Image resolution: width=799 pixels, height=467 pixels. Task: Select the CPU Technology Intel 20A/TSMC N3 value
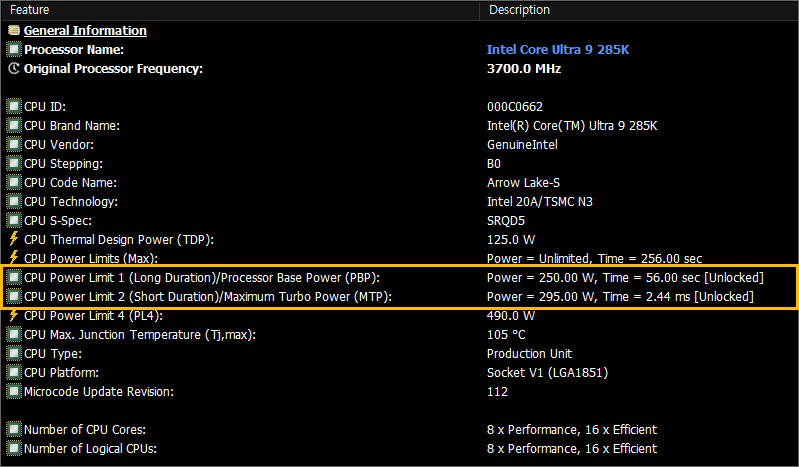pyautogui.click(x=540, y=201)
